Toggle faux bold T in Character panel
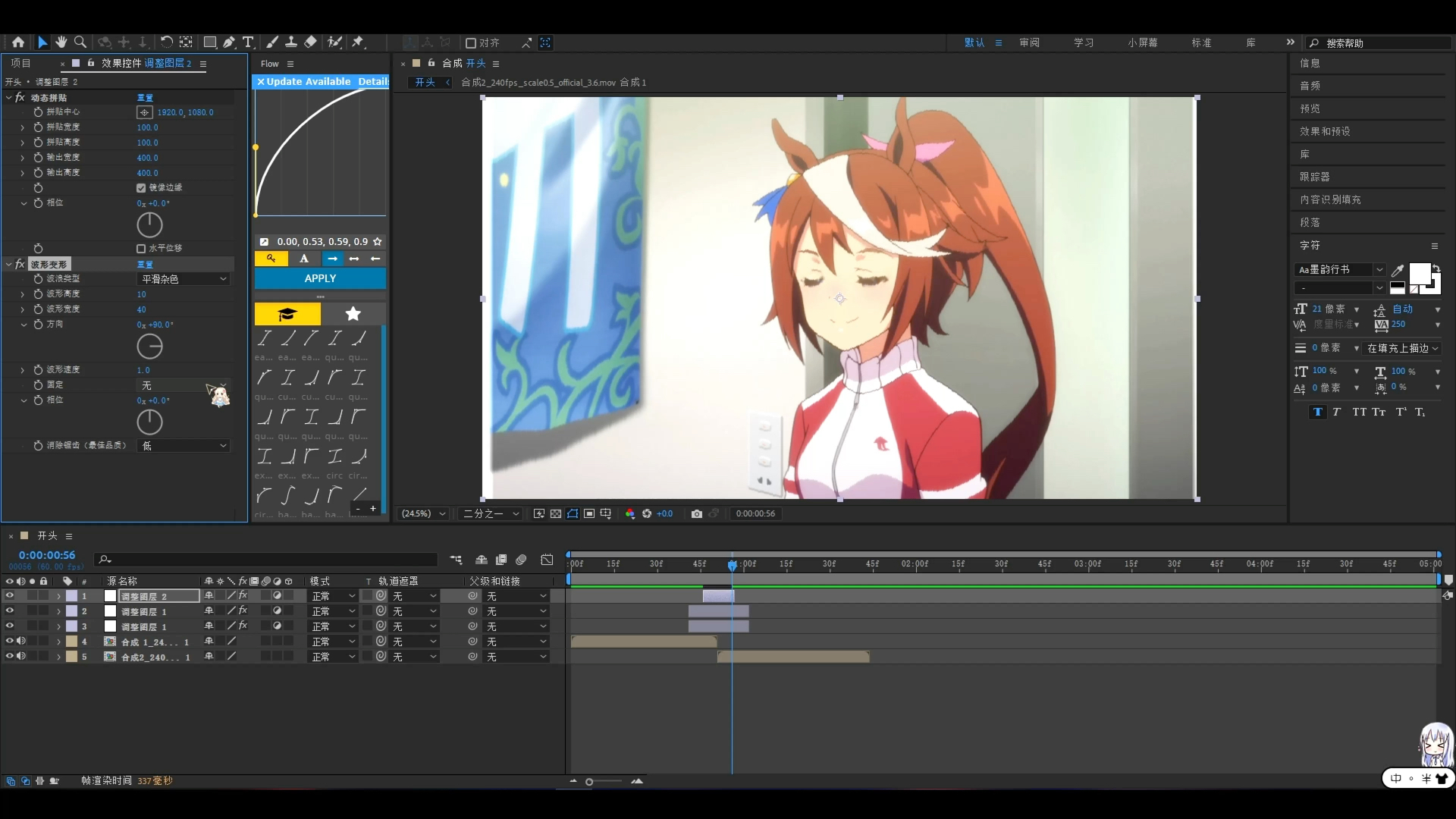Screen dimensions: 1456x819 point(1317,412)
